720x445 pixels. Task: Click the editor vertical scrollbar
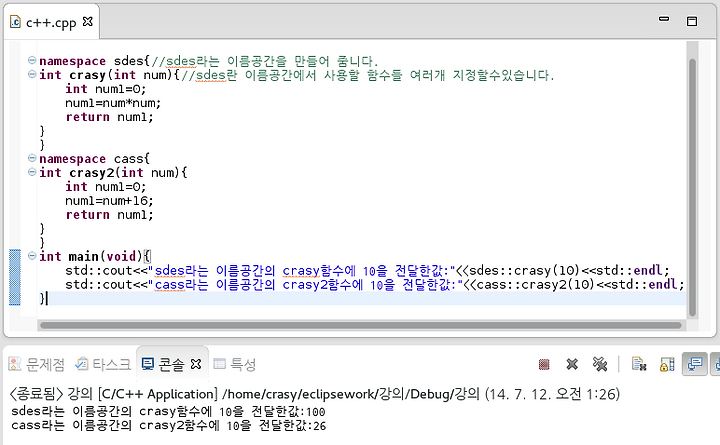(x=692, y=187)
